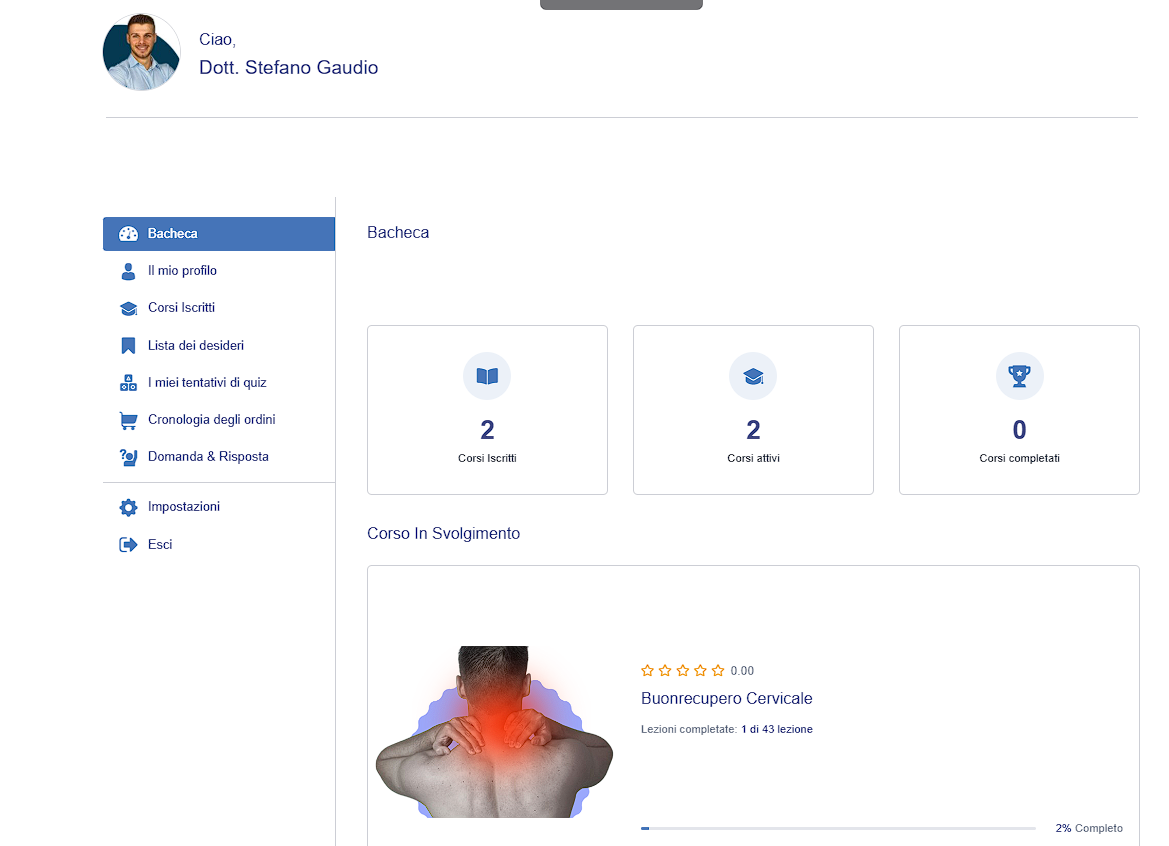The image size is (1169, 846).
Task: Click the question person icon for Domanda & Risposta
Action: (128, 457)
